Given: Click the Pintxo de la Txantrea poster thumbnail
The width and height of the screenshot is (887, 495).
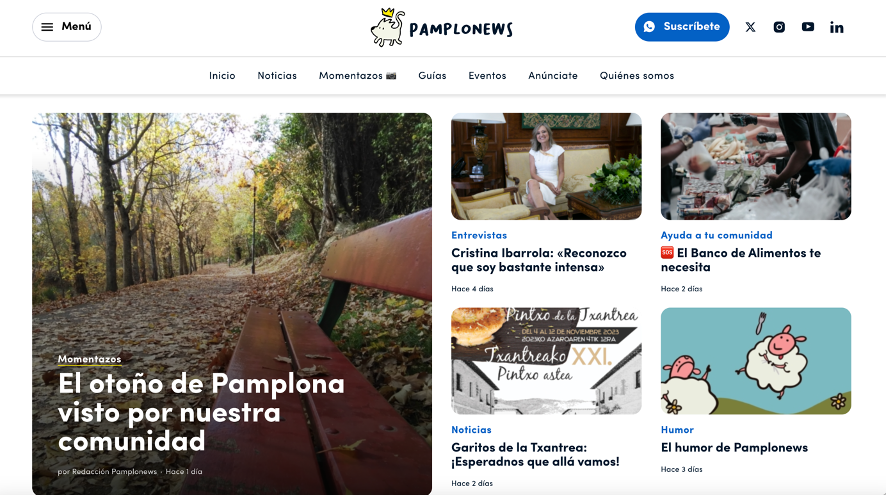Looking at the screenshot, I should click(x=546, y=361).
